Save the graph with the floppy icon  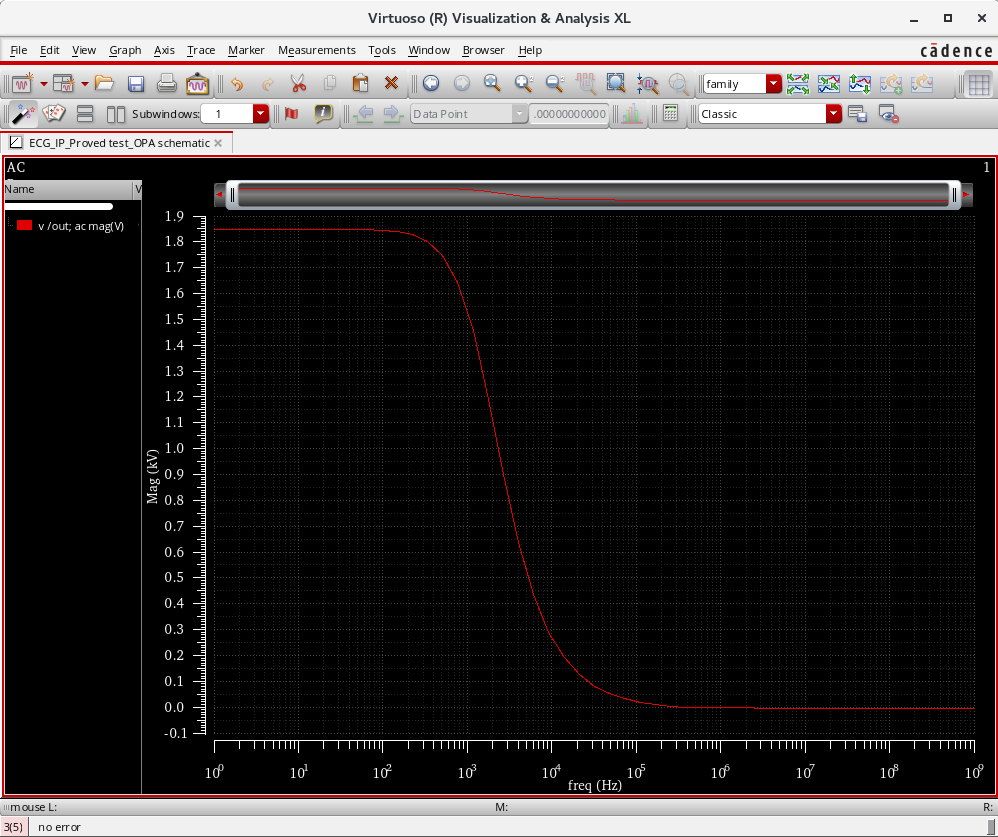pyautogui.click(x=136, y=83)
